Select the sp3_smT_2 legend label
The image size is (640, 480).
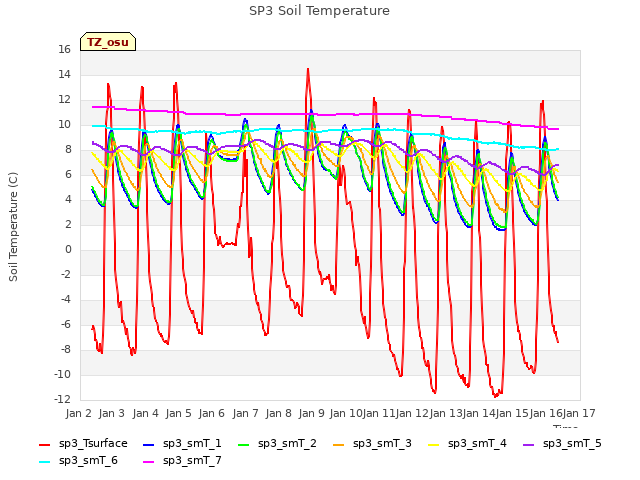tap(287, 444)
